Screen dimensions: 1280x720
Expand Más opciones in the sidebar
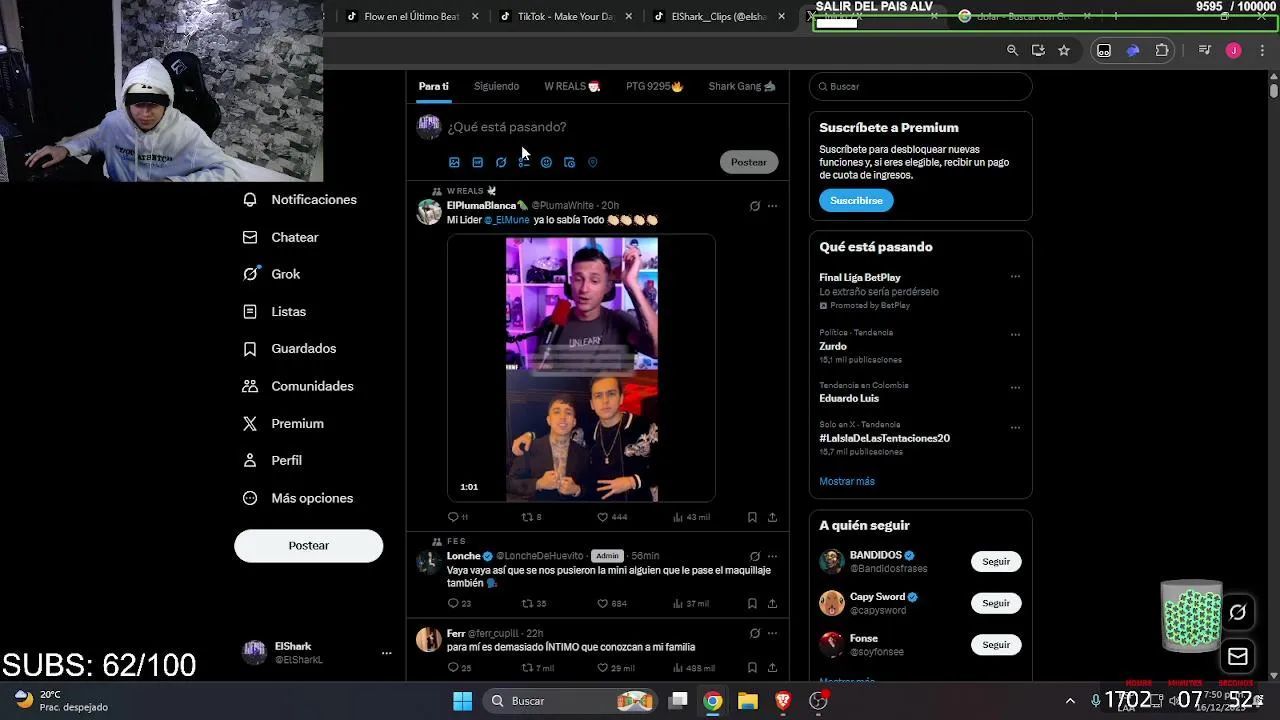[x=298, y=498]
